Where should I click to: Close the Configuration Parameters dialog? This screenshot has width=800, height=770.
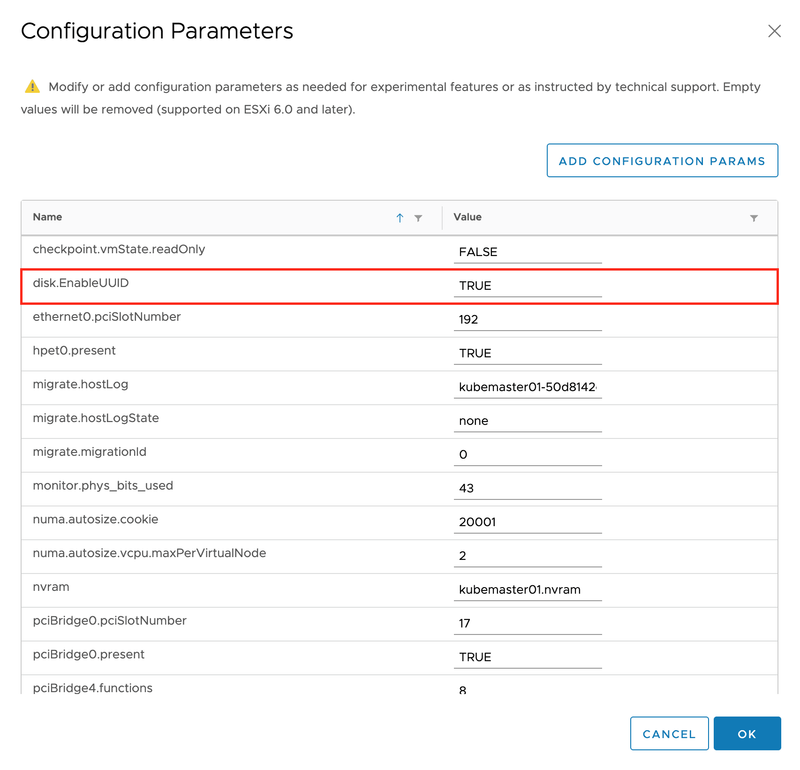(774, 31)
